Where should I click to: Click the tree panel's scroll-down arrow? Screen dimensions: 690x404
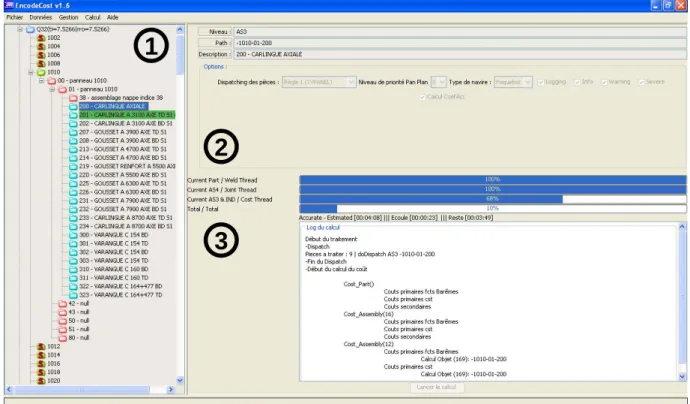pyautogui.click(x=180, y=380)
